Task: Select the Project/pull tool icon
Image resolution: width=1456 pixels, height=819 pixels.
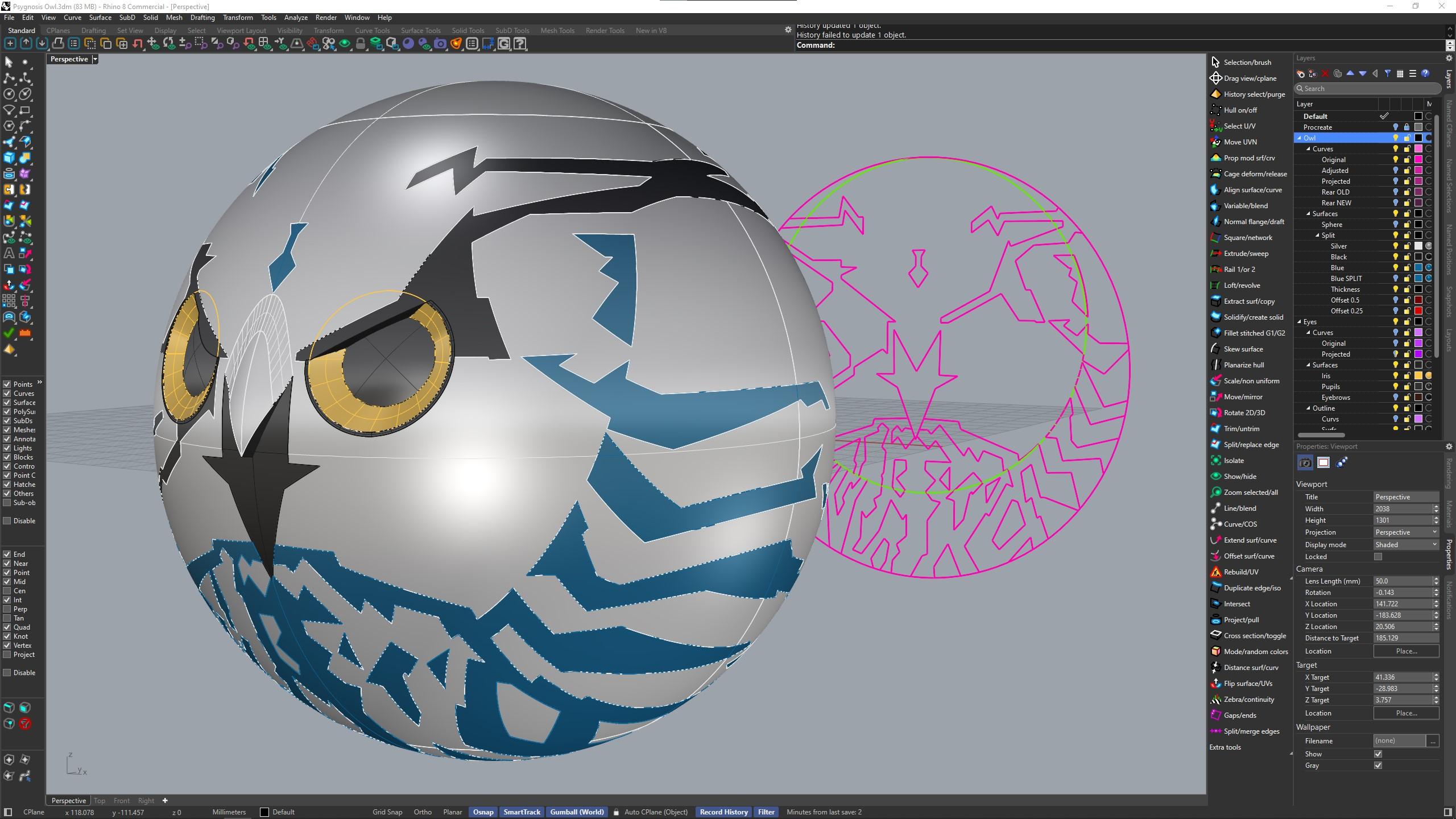Action: click(1216, 620)
